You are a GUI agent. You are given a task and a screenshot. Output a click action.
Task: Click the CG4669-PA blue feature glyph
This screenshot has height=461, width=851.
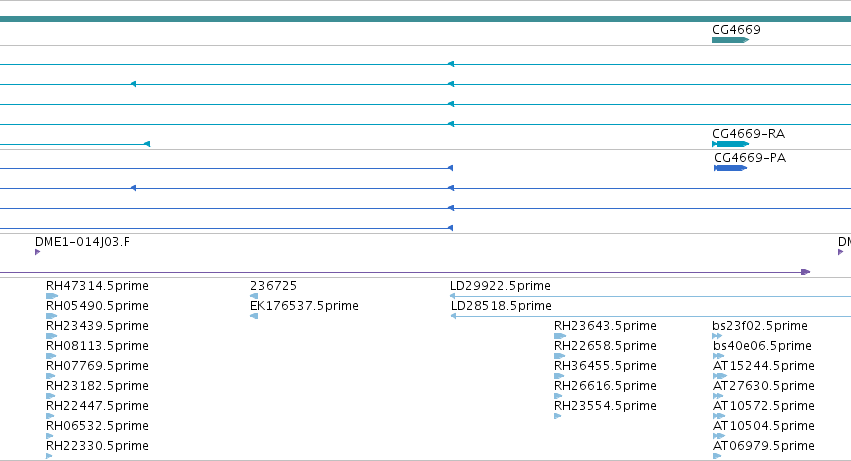click(x=731, y=168)
